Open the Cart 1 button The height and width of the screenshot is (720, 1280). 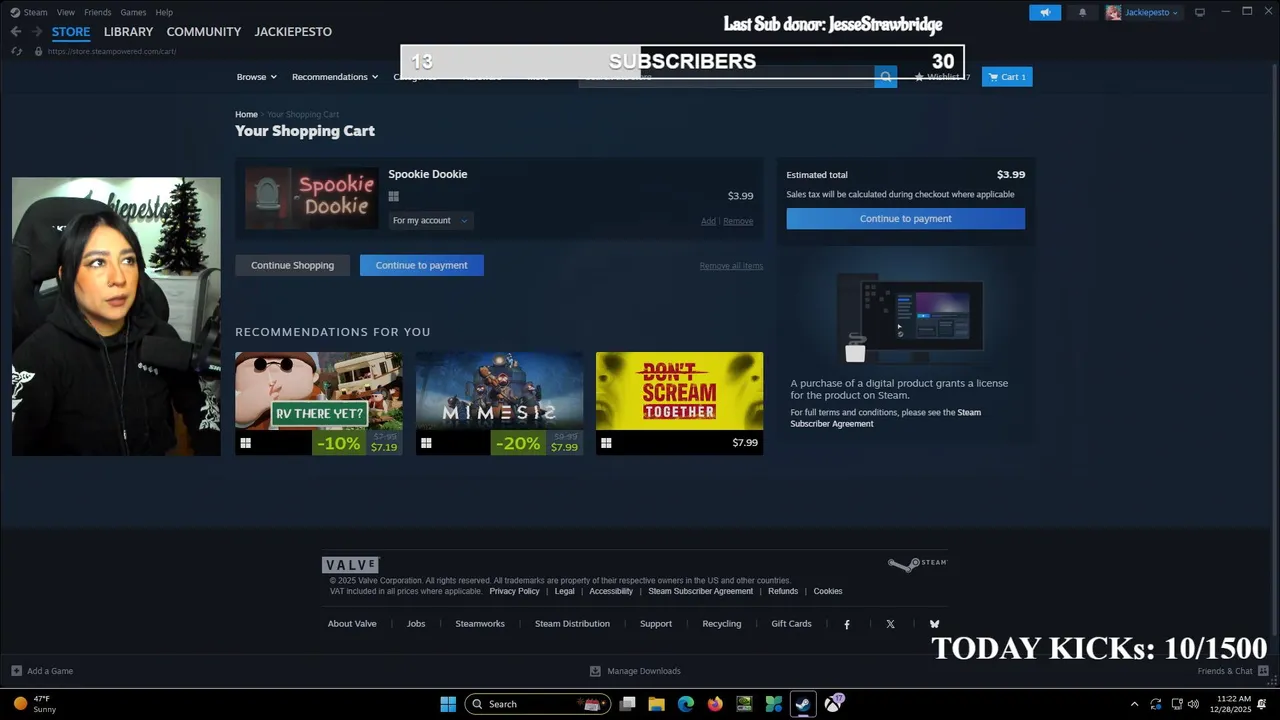pyautogui.click(x=1007, y=77)
